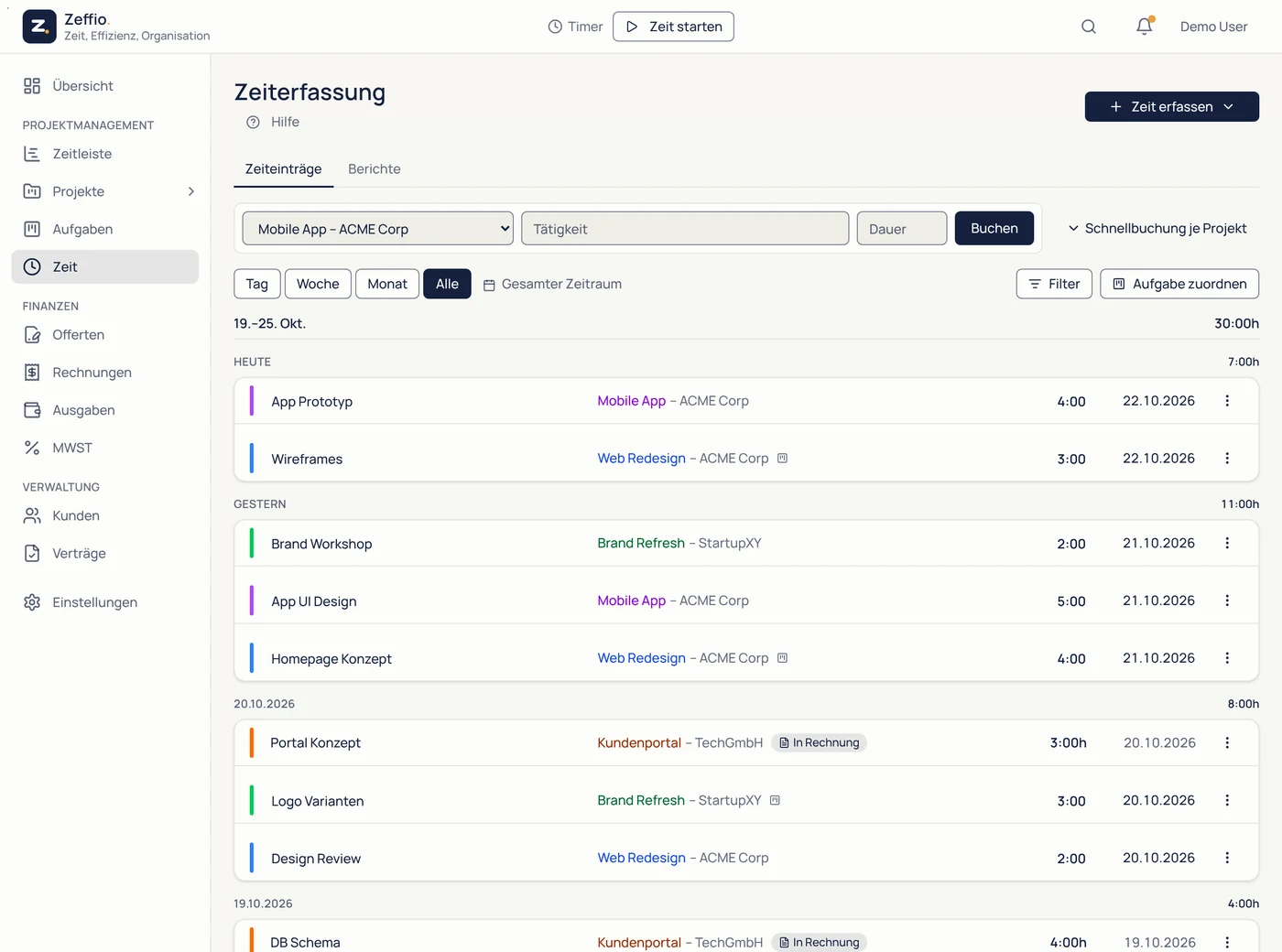Screen dimensions: 1282x952
Task: Open row menu for Wireframes entry
Action: click(x=1227, y=459)
